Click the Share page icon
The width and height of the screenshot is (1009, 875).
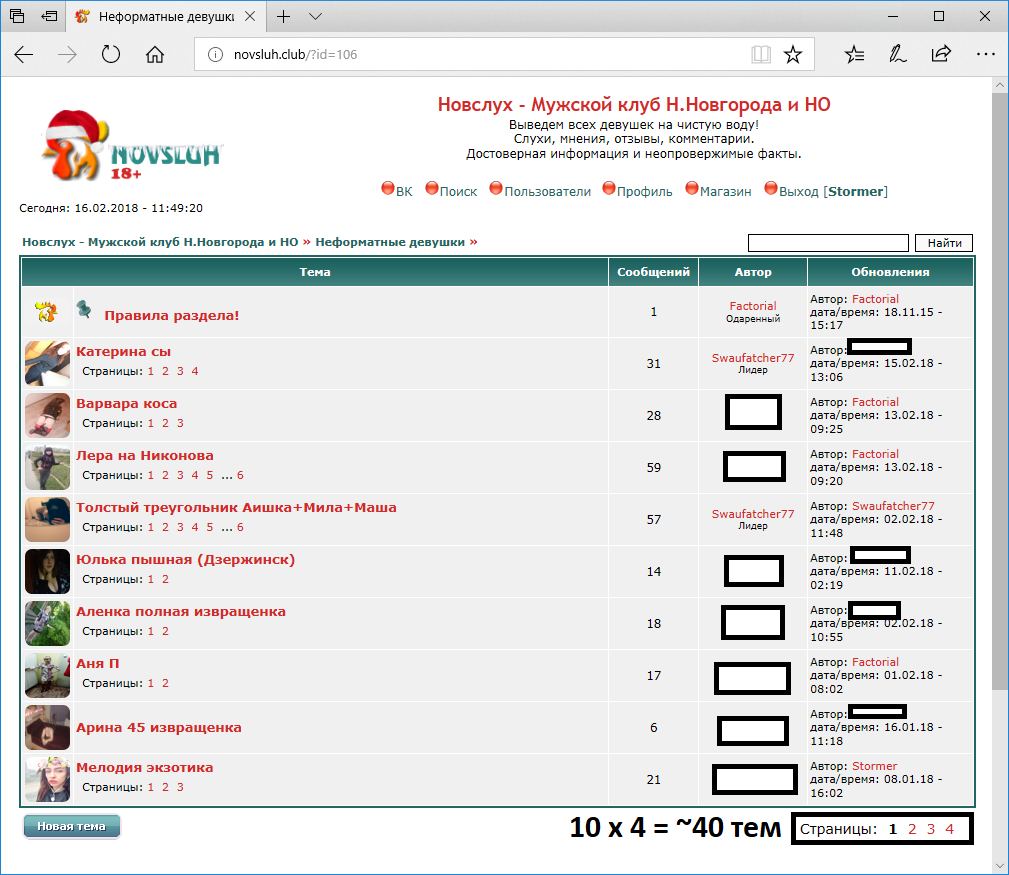click(941, 54)
